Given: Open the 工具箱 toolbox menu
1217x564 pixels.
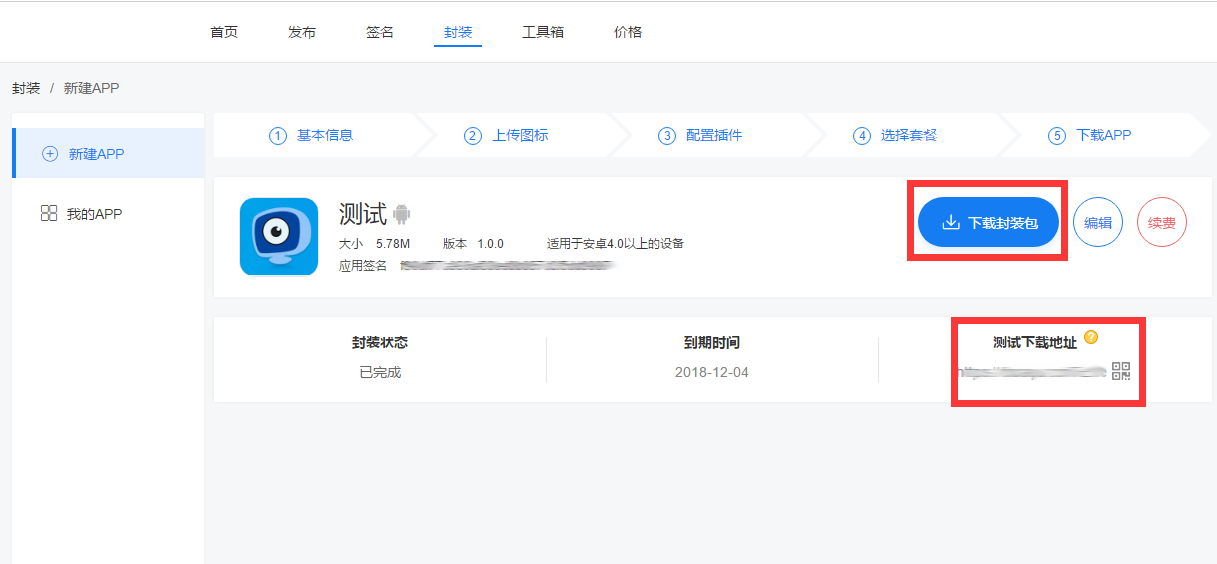Looking at the screenshot, I should (x=543, y=32).
